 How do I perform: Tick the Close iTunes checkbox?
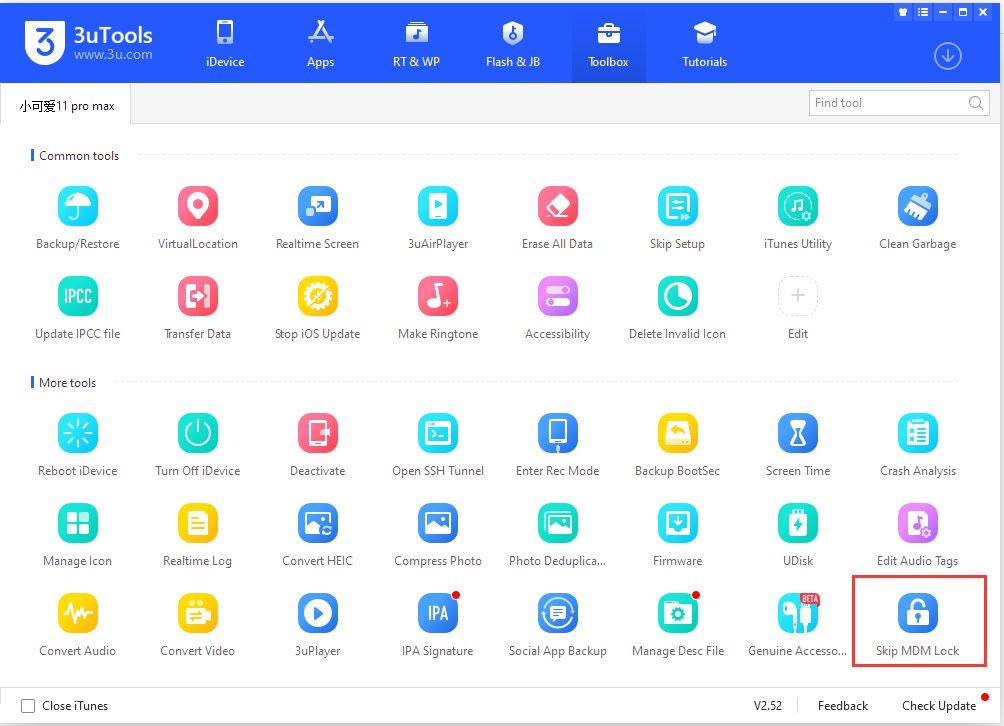pos(28,706)
